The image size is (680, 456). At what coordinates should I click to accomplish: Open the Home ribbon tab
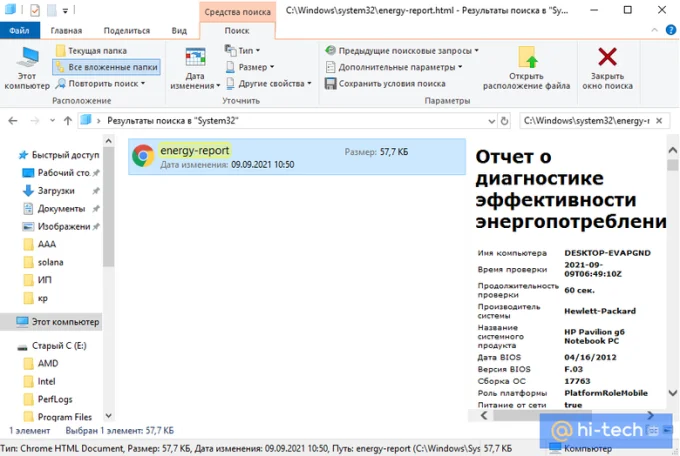click(x=66, y=31)
